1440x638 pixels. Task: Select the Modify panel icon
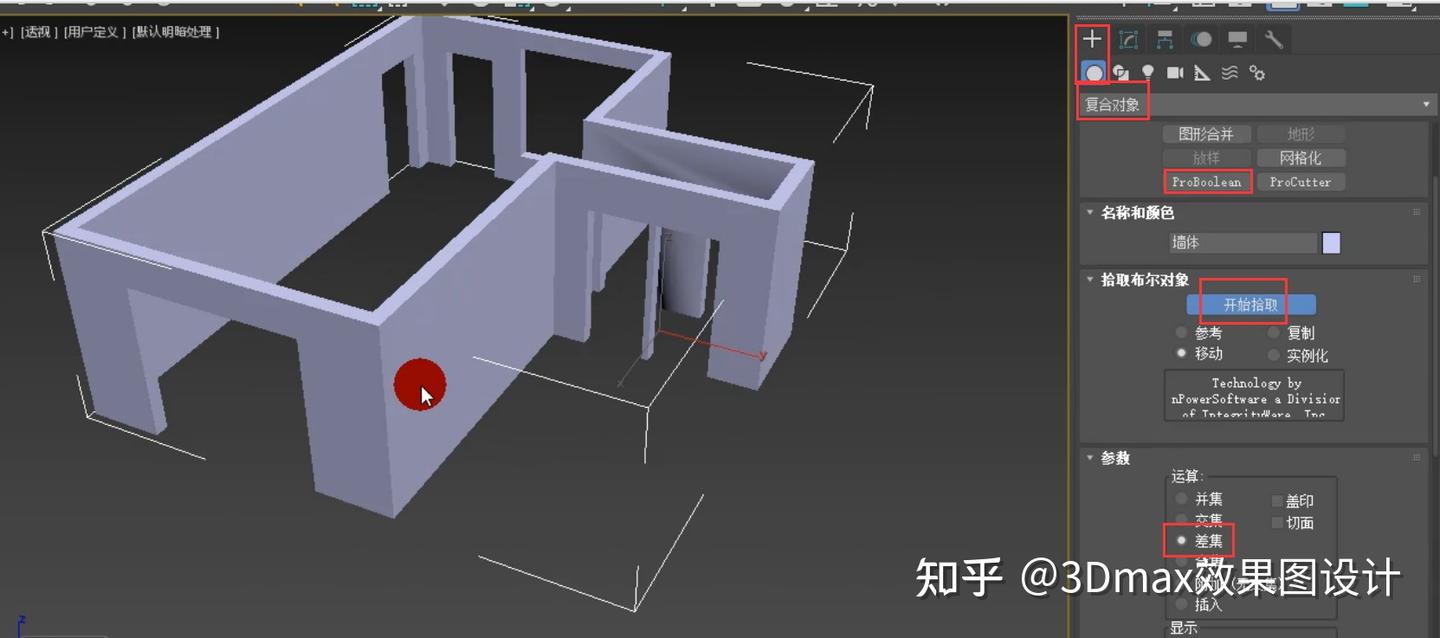(x=1128, y=39)
